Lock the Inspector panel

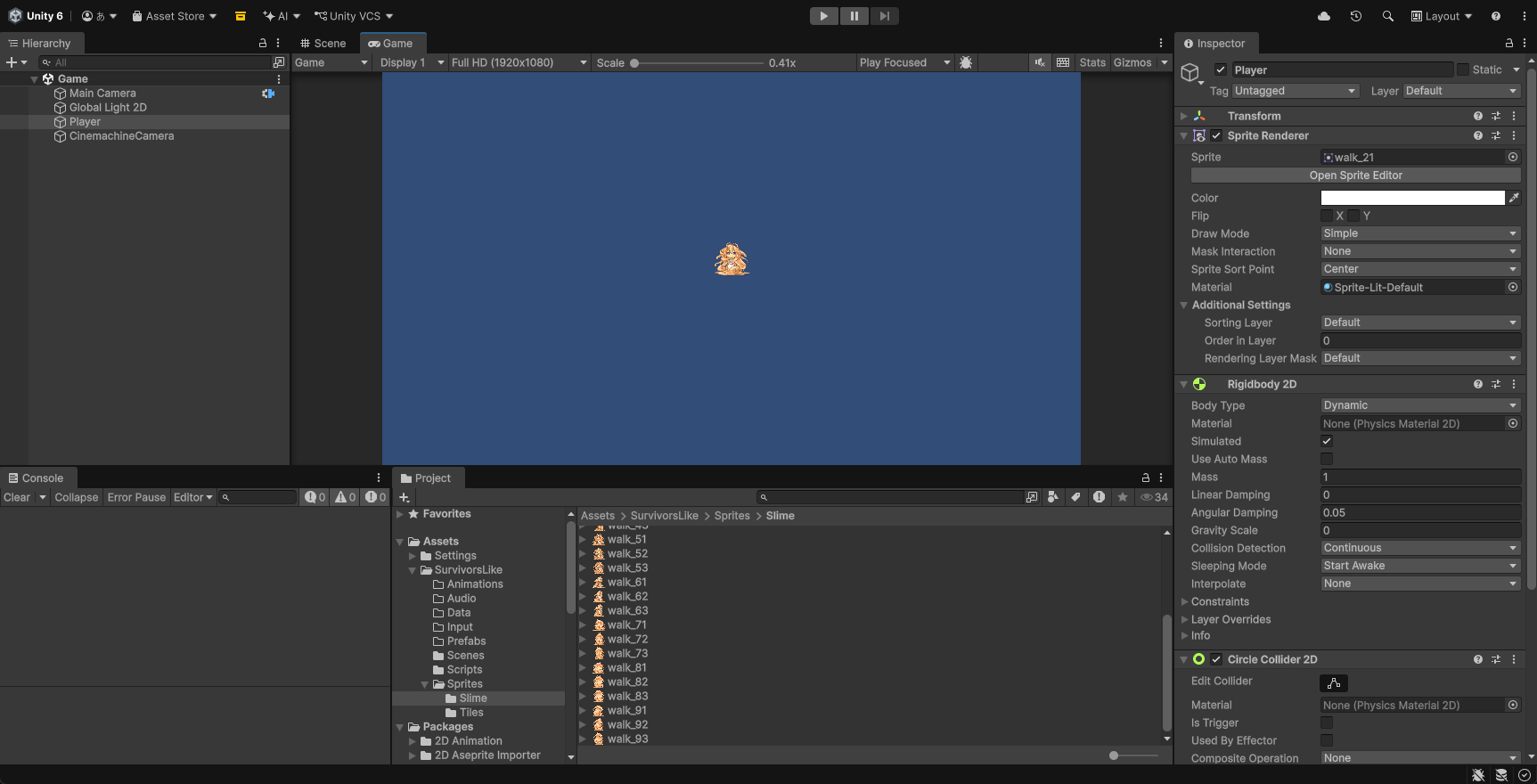[x=1508, y=43]
